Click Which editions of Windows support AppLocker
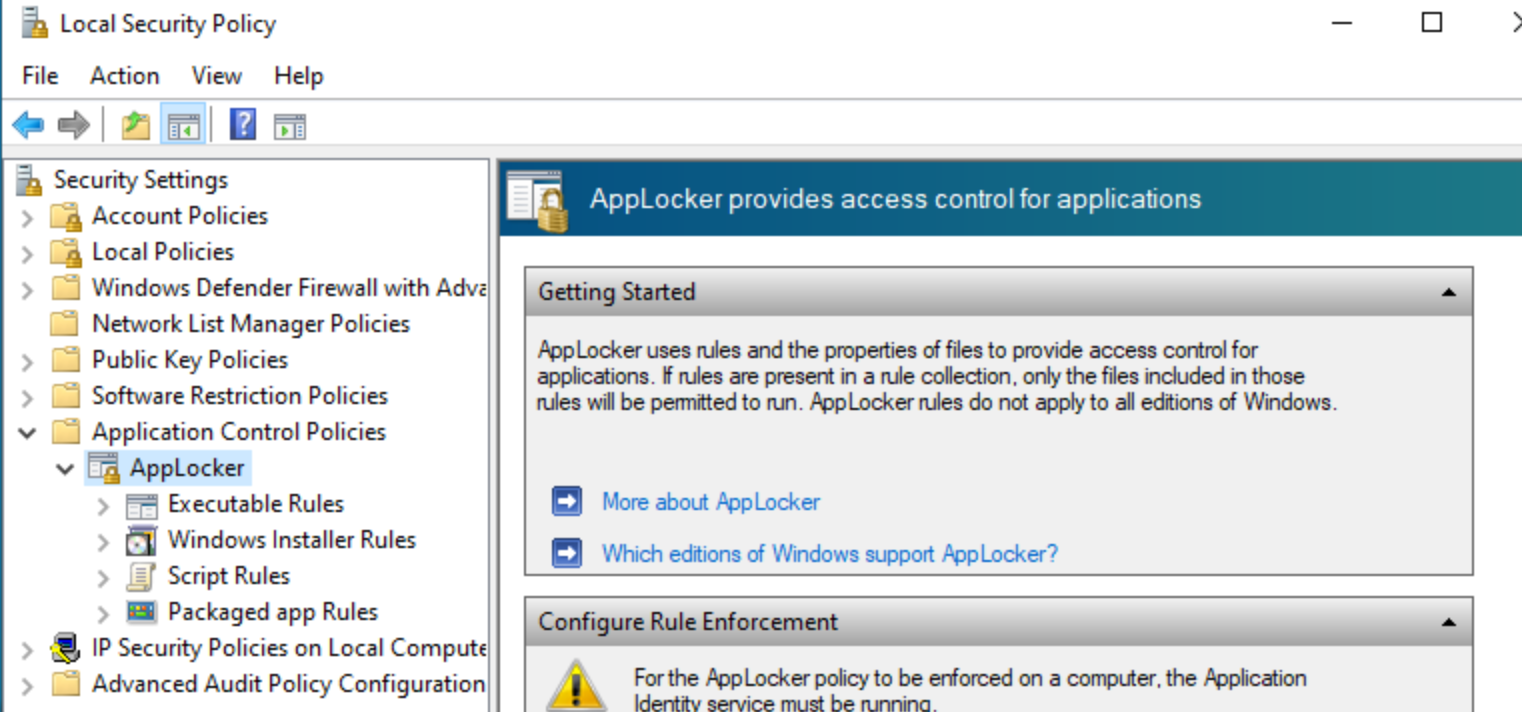This screenshot has width=1522, height=712. 830,552
